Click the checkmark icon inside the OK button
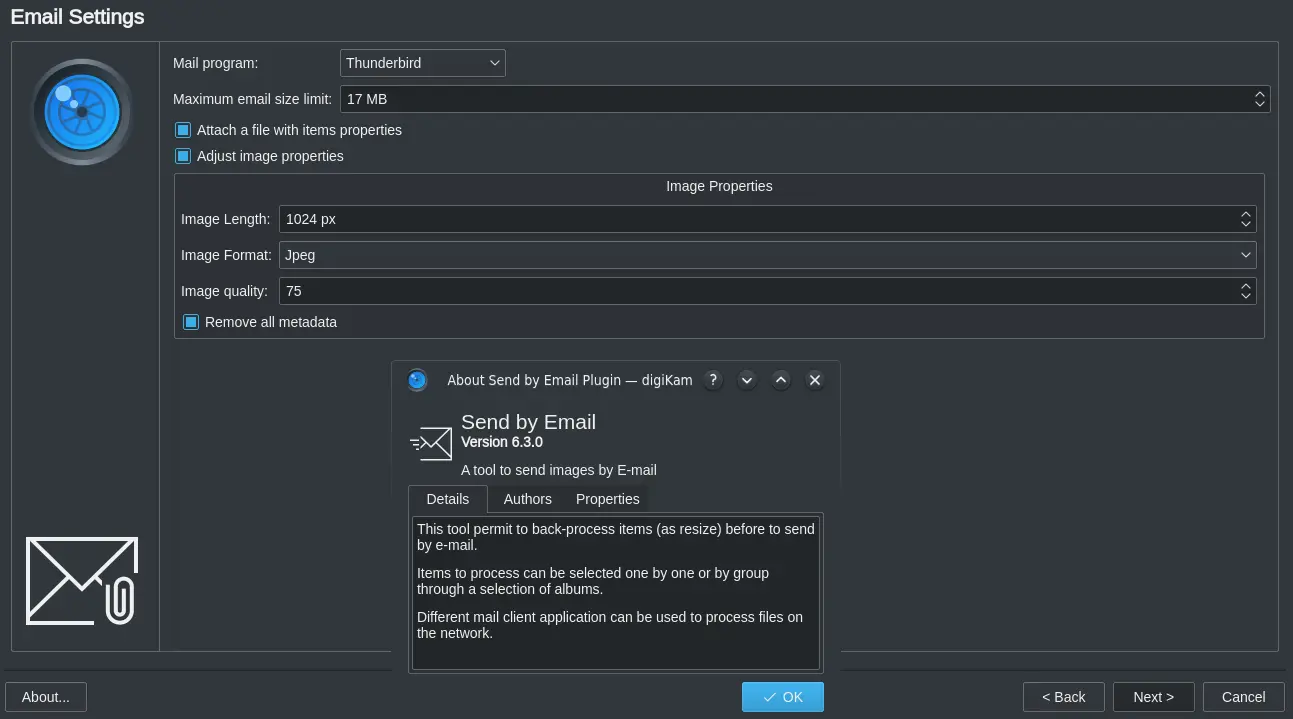1293x719 pixels. [769, 697]
